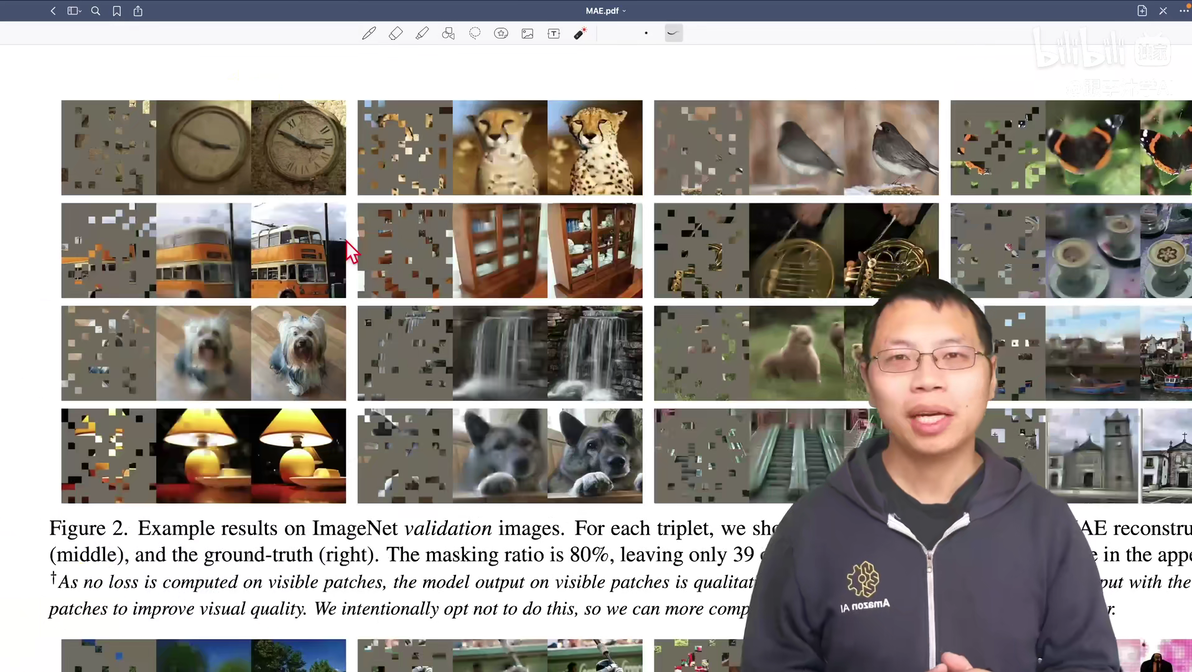
Task: Click the coffee cups image triplet
Action: point(1071,250)
